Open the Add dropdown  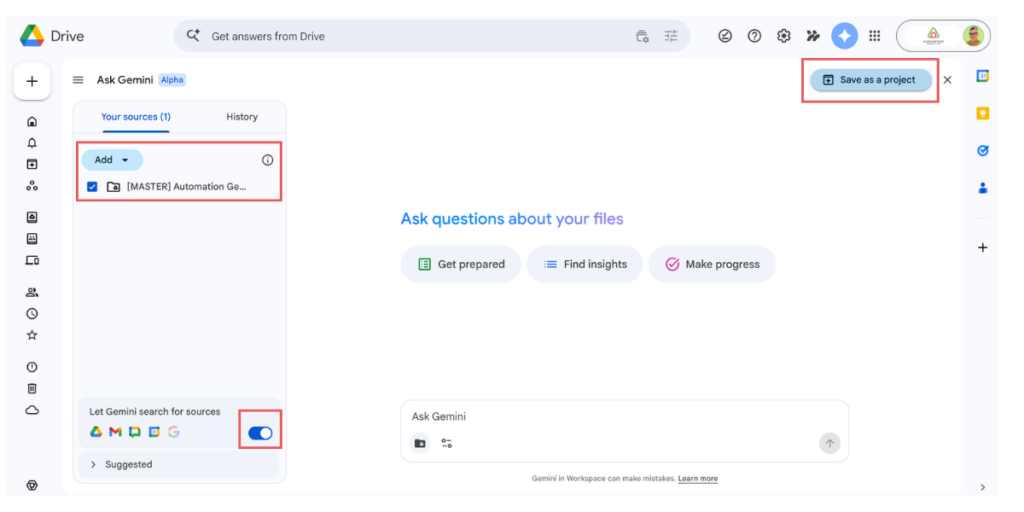[x=112, y=160]
